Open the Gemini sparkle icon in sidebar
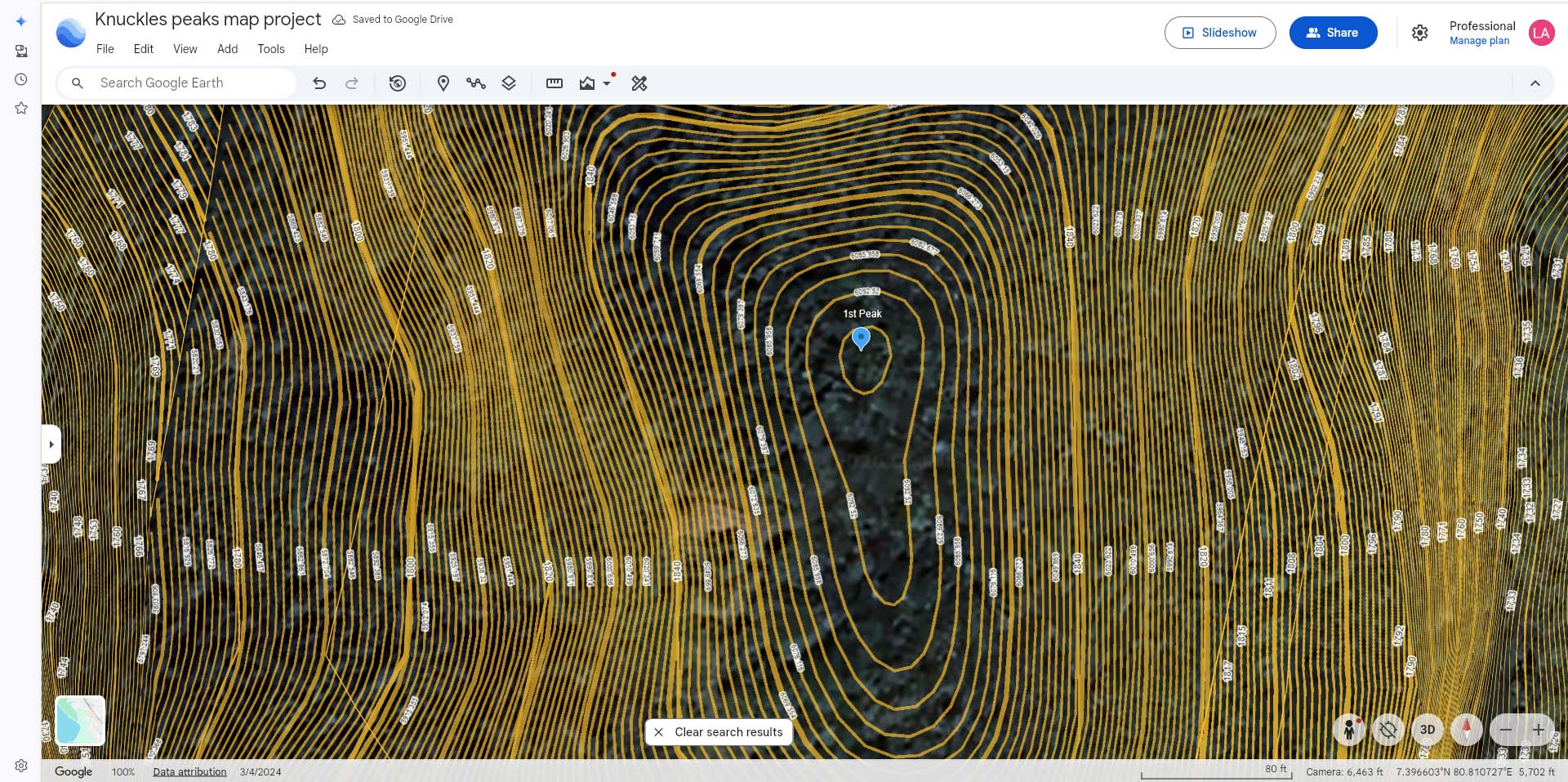 (x=21, y=22)
